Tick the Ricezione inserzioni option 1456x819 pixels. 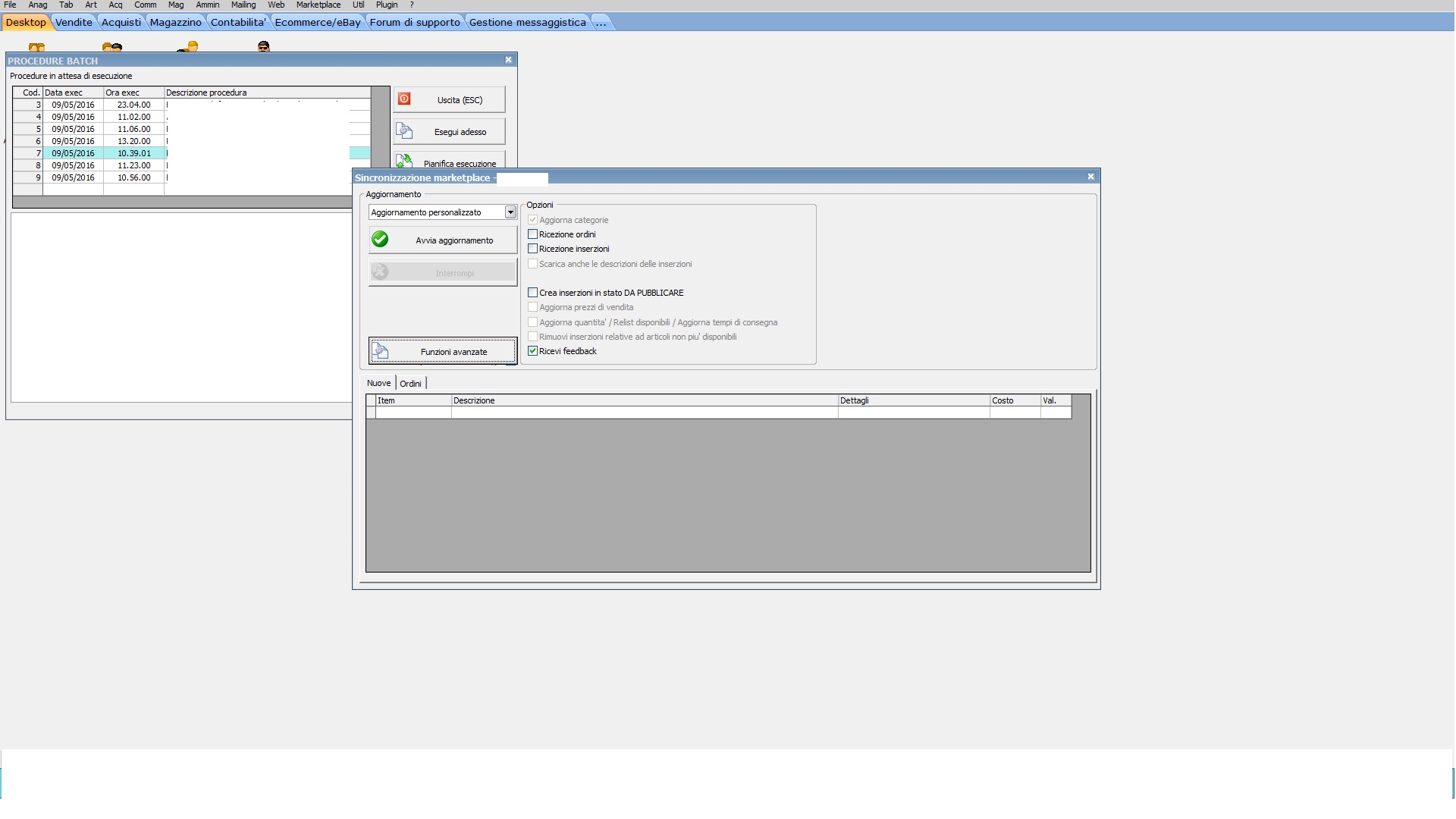(x=532, y=249)
